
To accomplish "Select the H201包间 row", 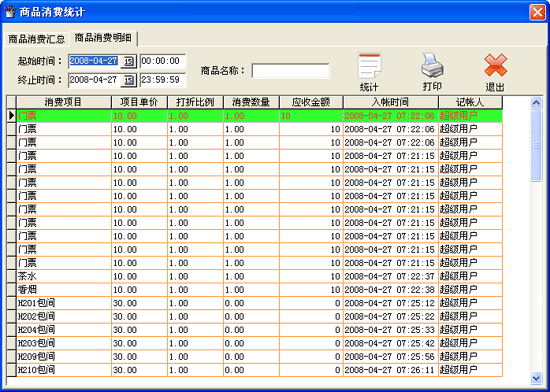I will (260, 303).
